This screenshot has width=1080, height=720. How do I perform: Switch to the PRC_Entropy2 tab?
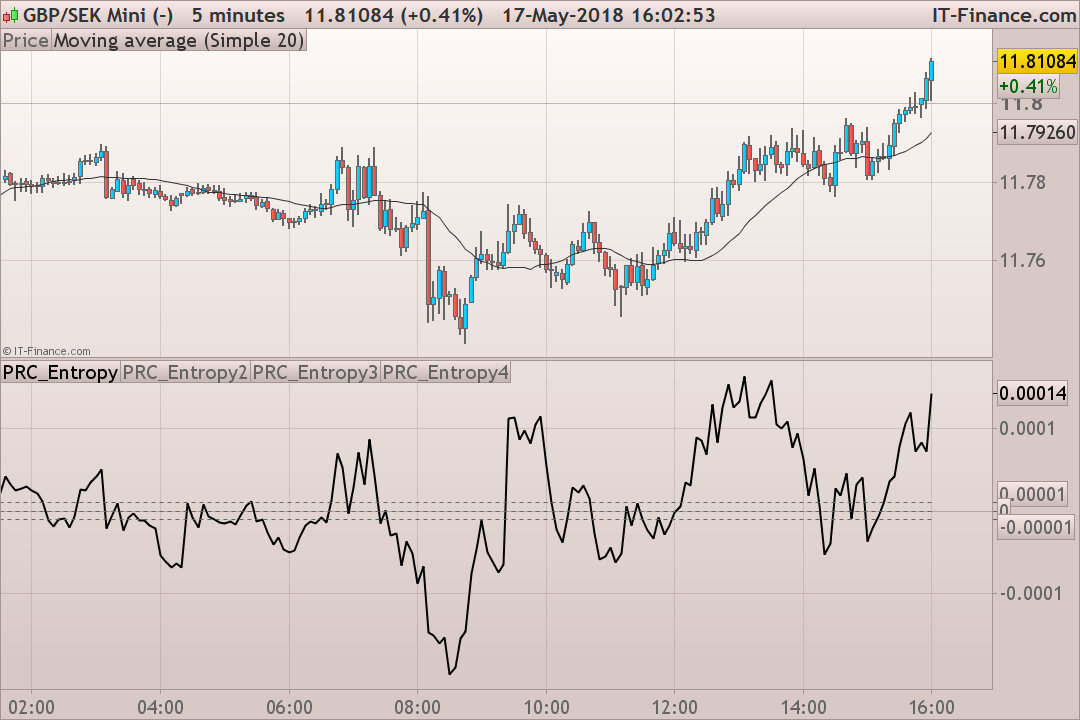(x=185, y=373)
